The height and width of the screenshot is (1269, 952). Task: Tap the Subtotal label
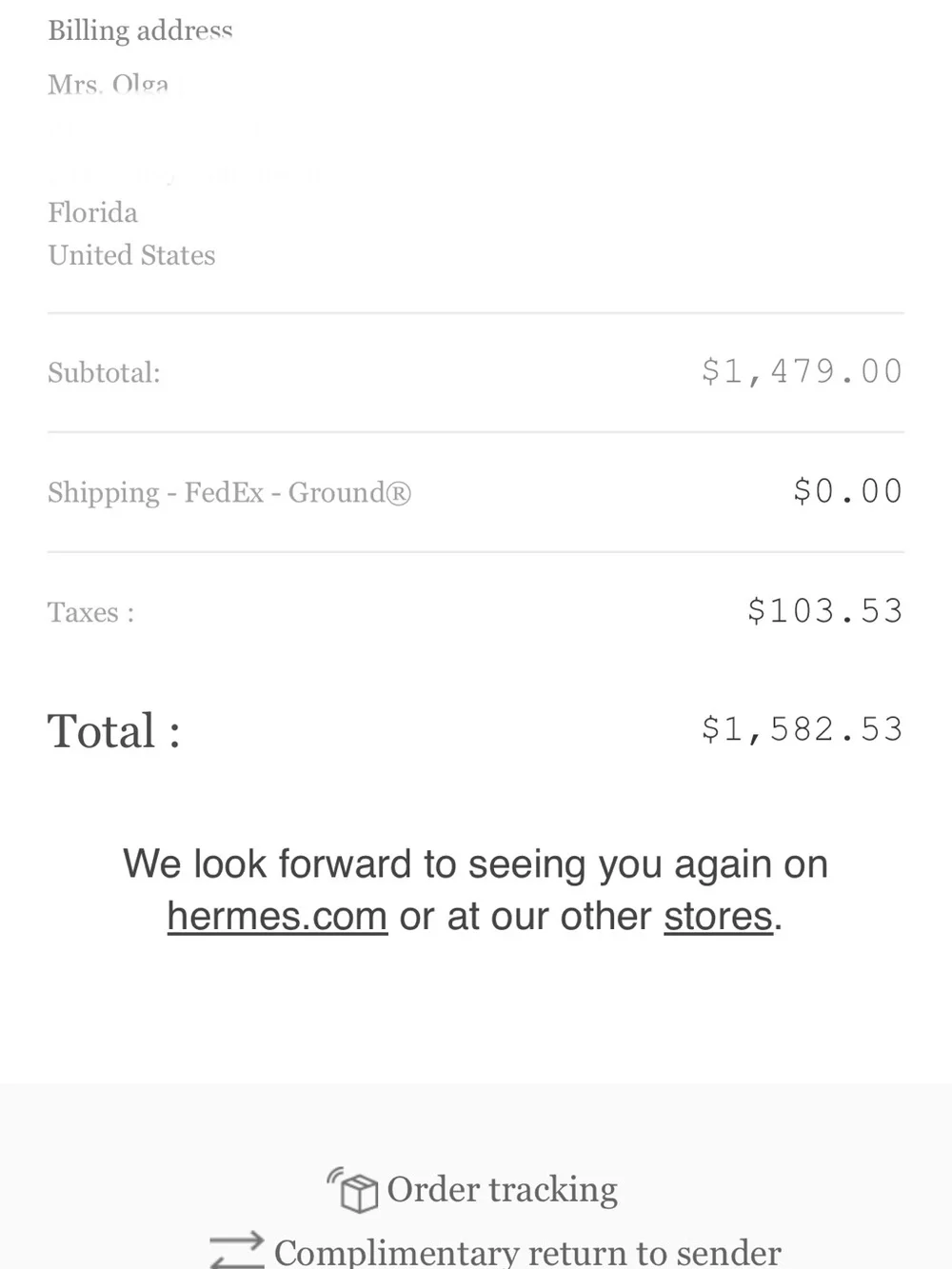point(104,372)
